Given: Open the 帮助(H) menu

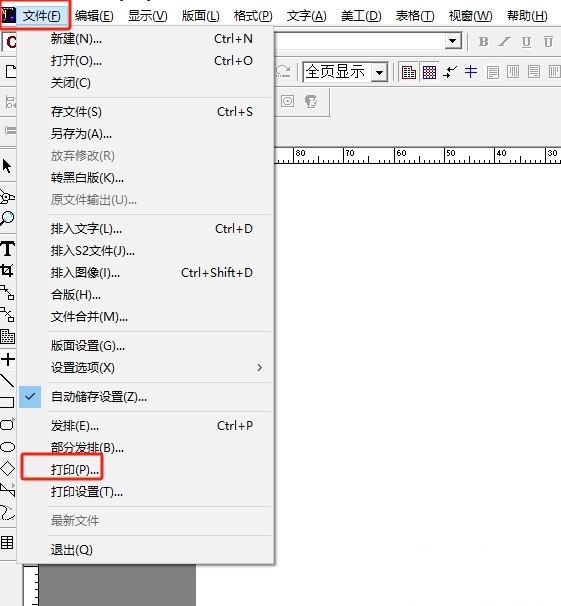Looking at the screenshot, I should click(527, 16).
